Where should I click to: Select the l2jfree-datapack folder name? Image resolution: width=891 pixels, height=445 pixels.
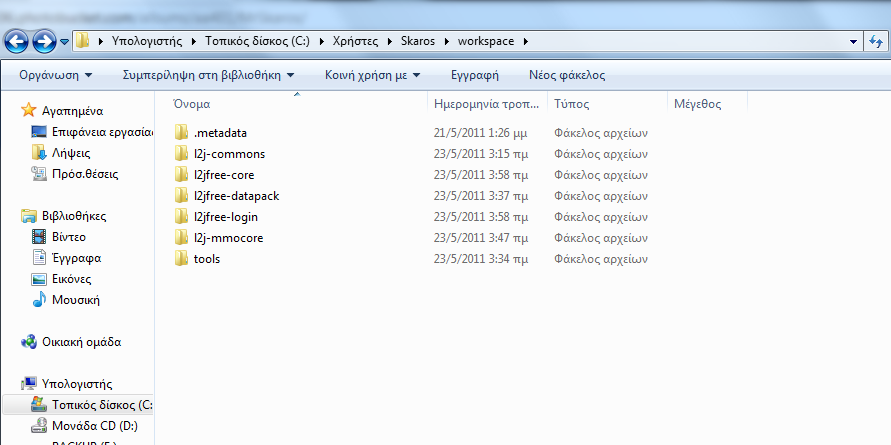(x=236, y=196)
